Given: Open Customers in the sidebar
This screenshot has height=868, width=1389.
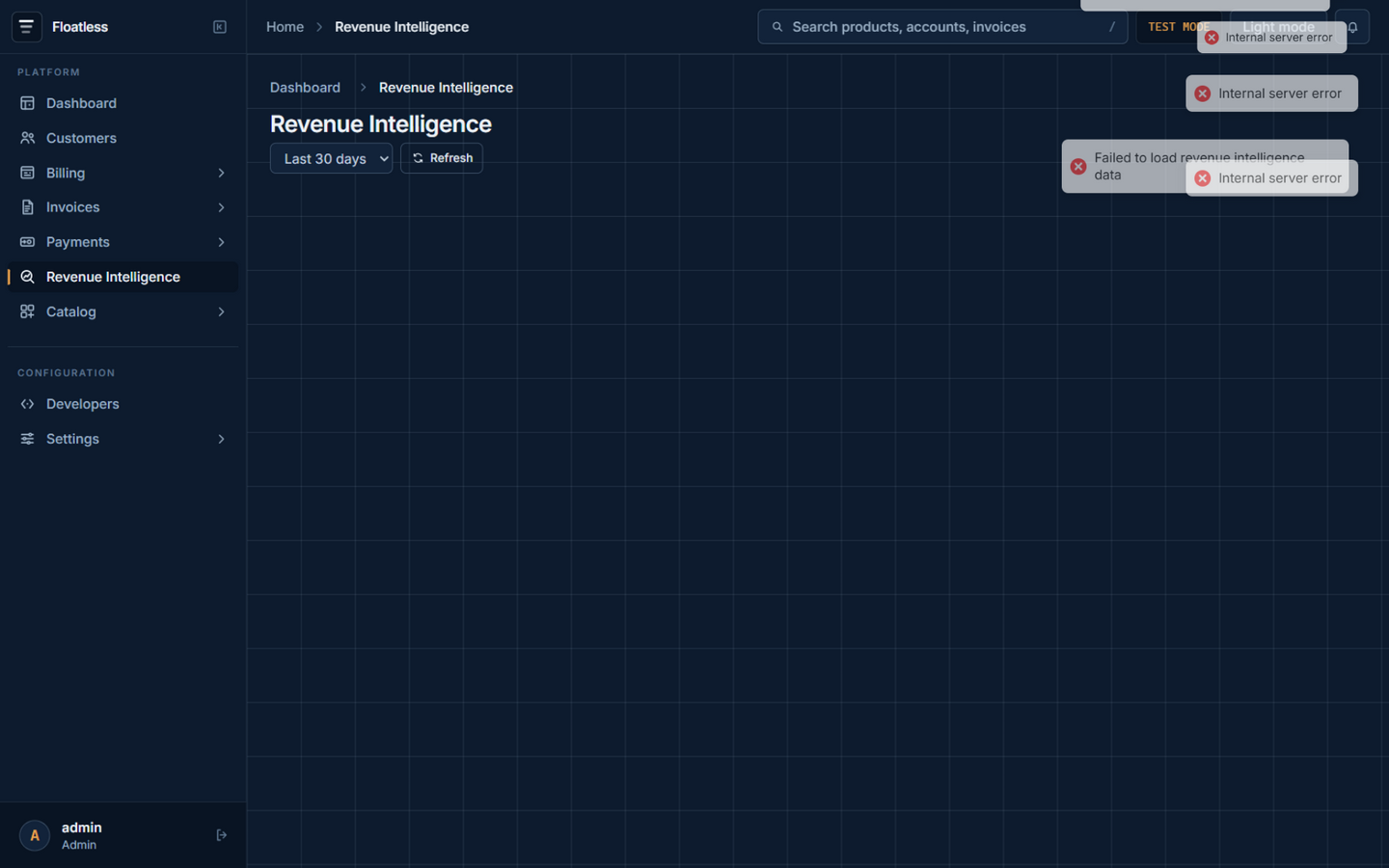Looking at the screenshot, I should [x=123, y=138].
